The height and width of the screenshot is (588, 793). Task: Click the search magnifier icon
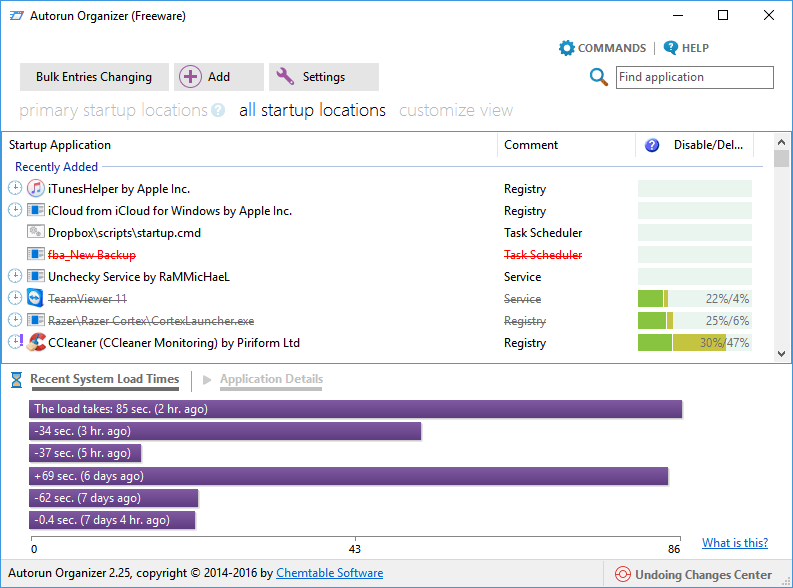click(599, 77)
